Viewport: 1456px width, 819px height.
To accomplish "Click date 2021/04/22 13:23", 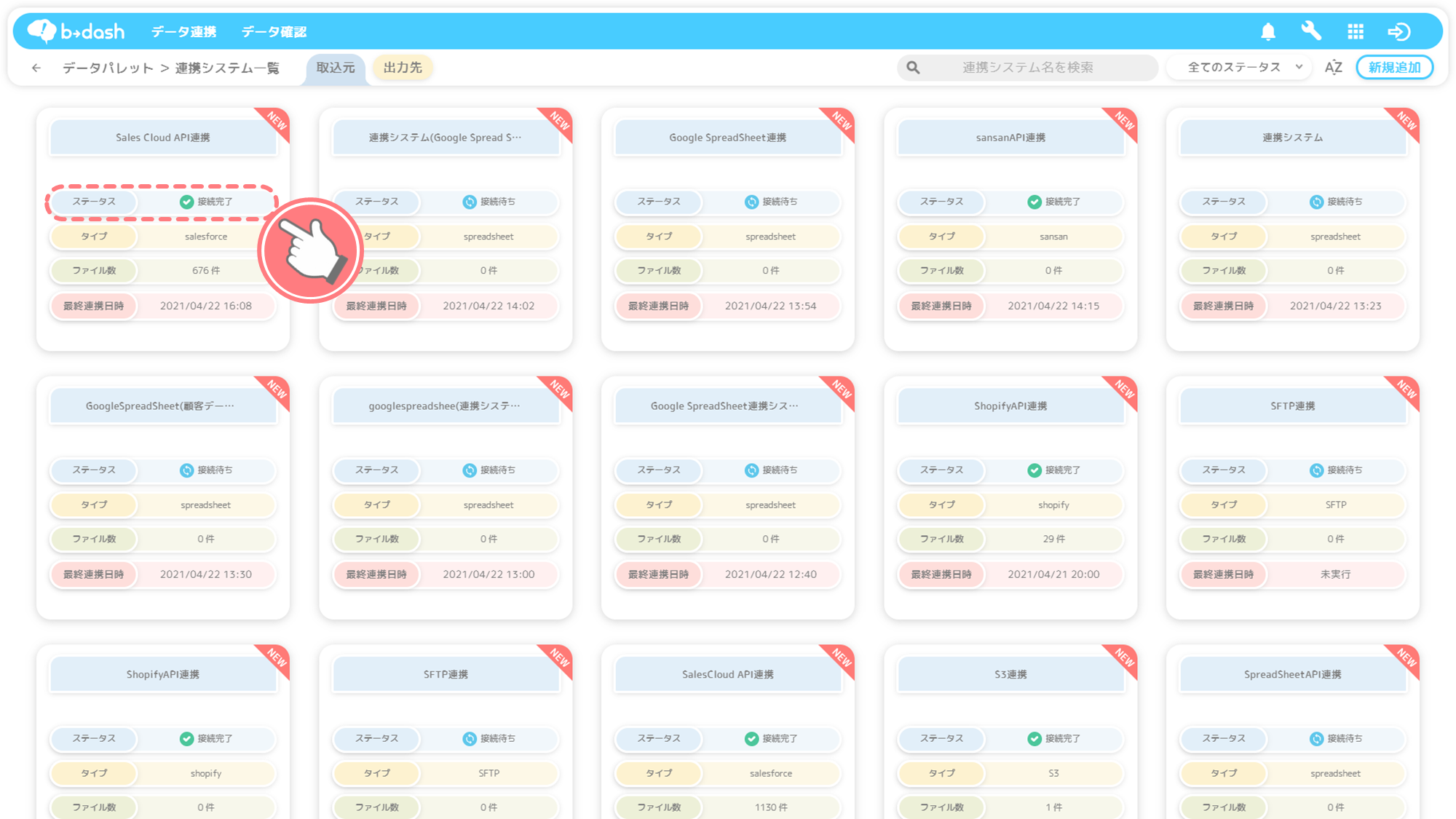I will [1336, 306].
